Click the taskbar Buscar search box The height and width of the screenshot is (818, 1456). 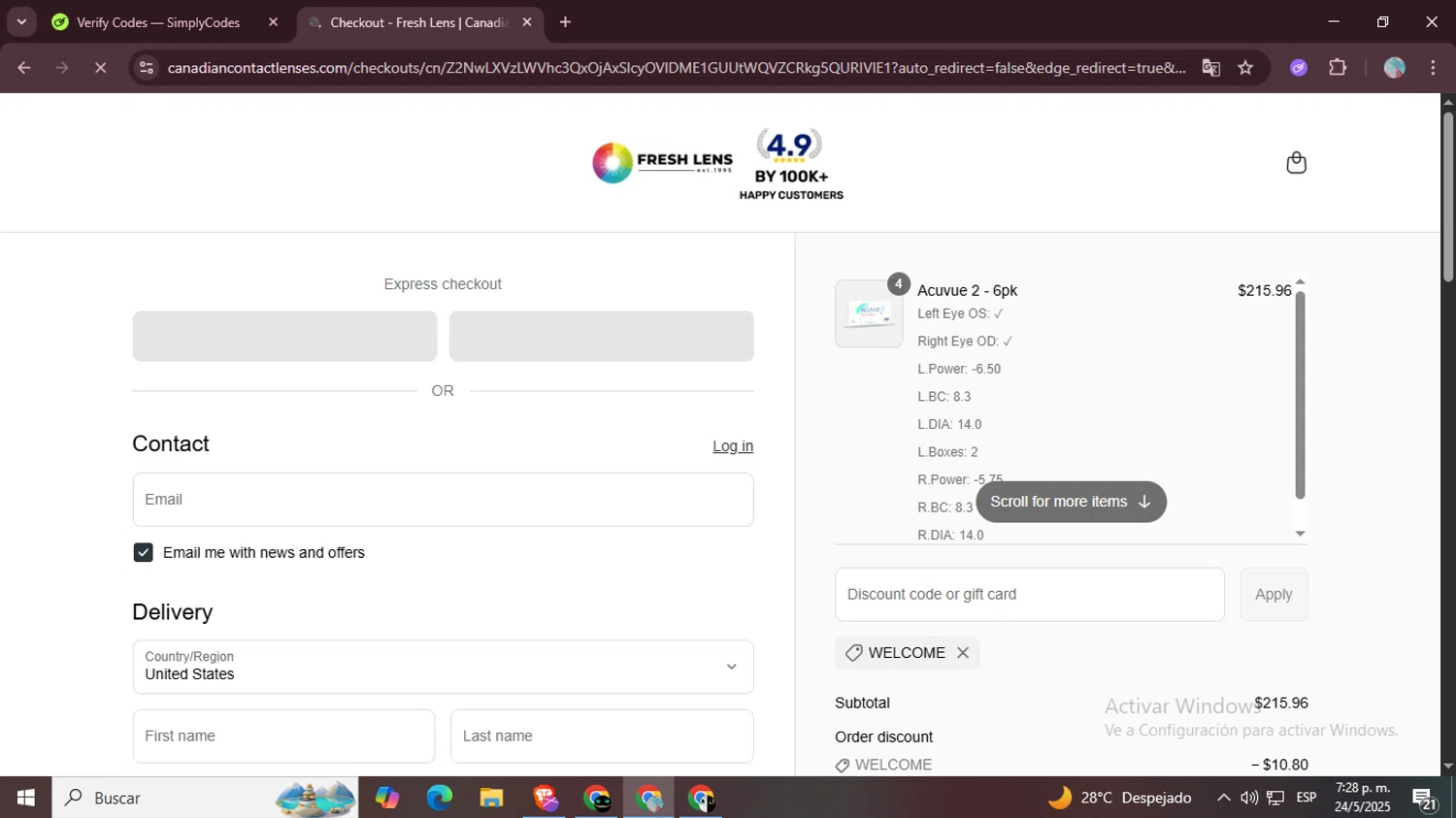pos(205,798)
